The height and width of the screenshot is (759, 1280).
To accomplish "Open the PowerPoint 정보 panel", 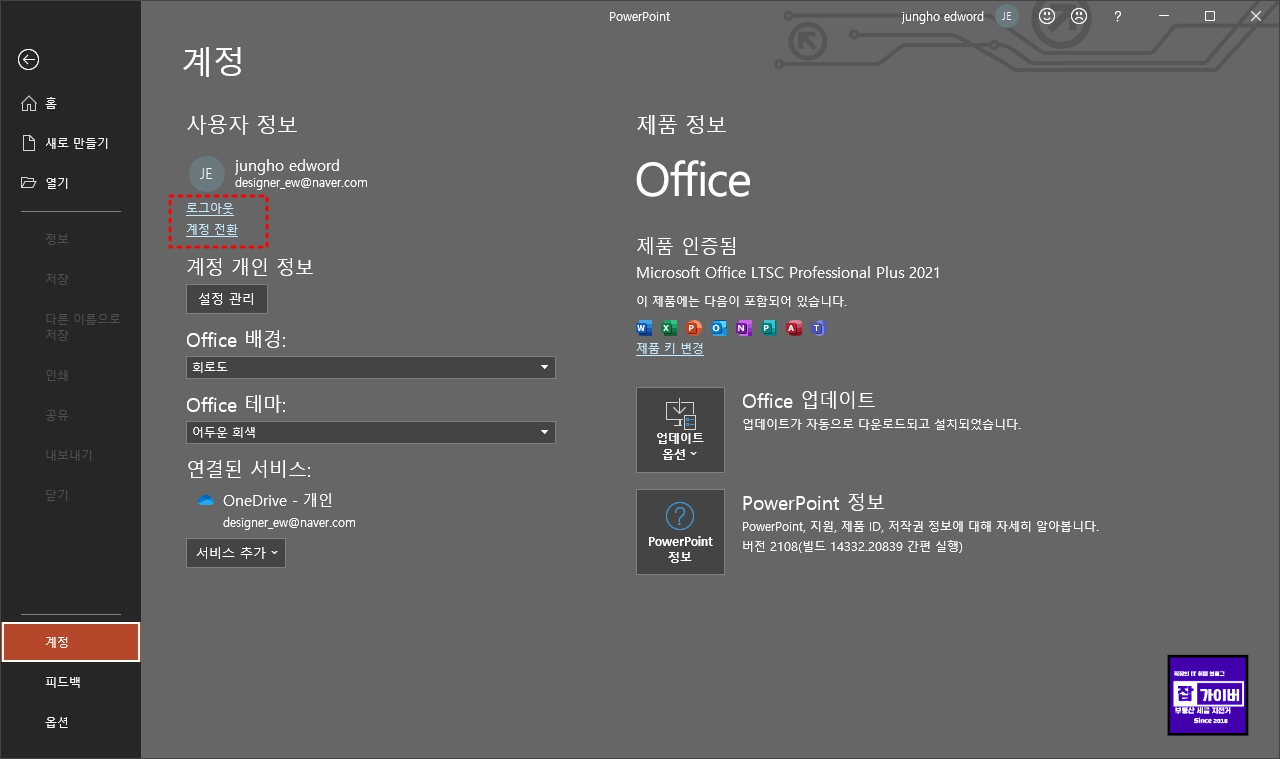I will tap(680, 532).
